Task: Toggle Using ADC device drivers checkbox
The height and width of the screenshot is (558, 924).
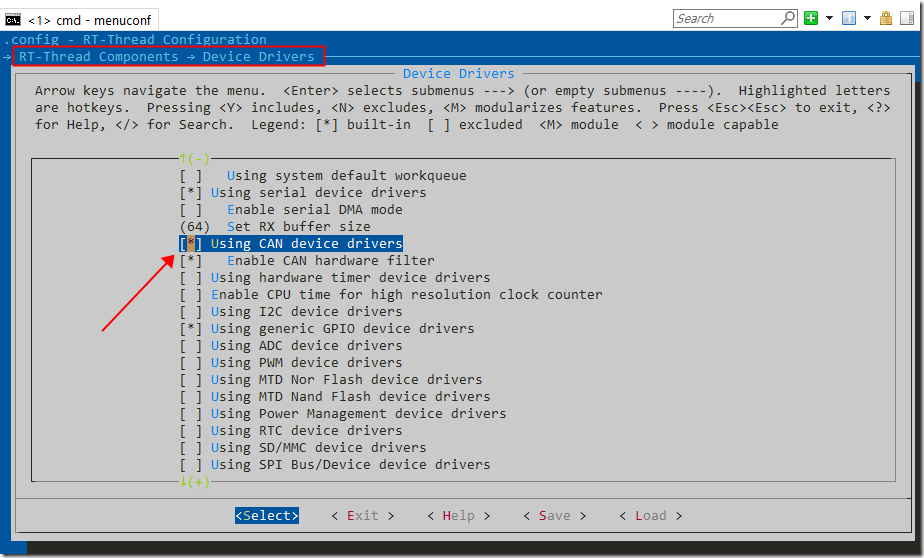Action: coord(190,346)
